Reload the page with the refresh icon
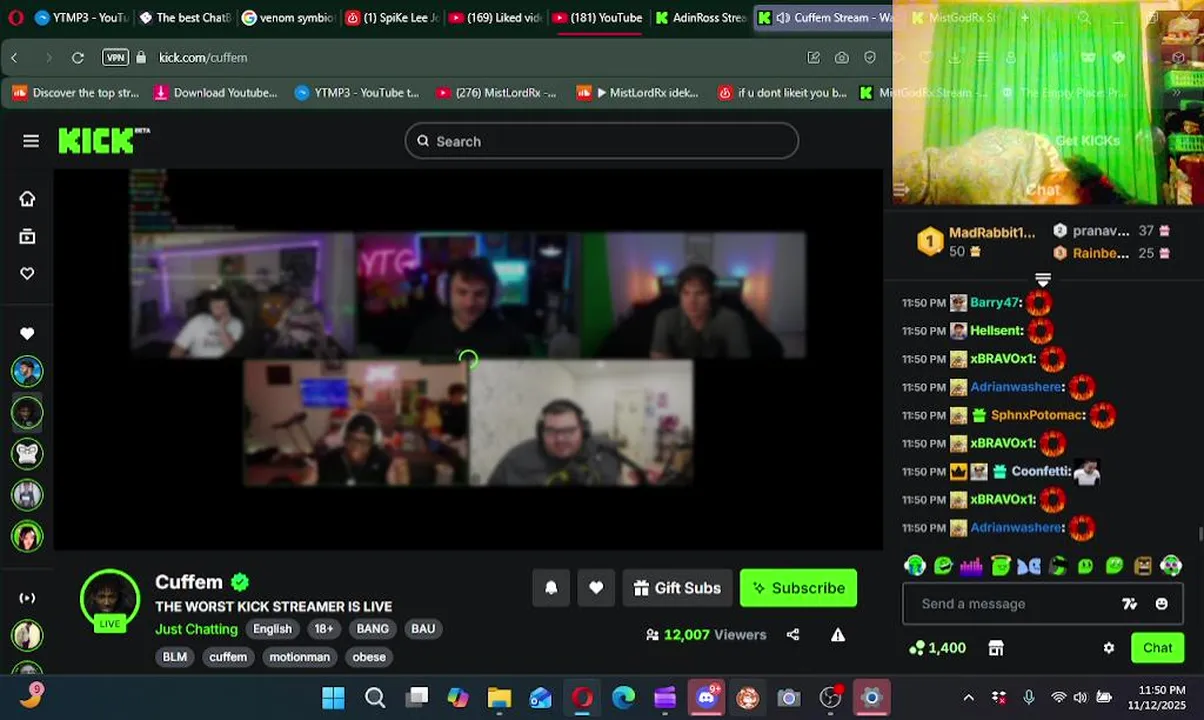 (78, 57)
